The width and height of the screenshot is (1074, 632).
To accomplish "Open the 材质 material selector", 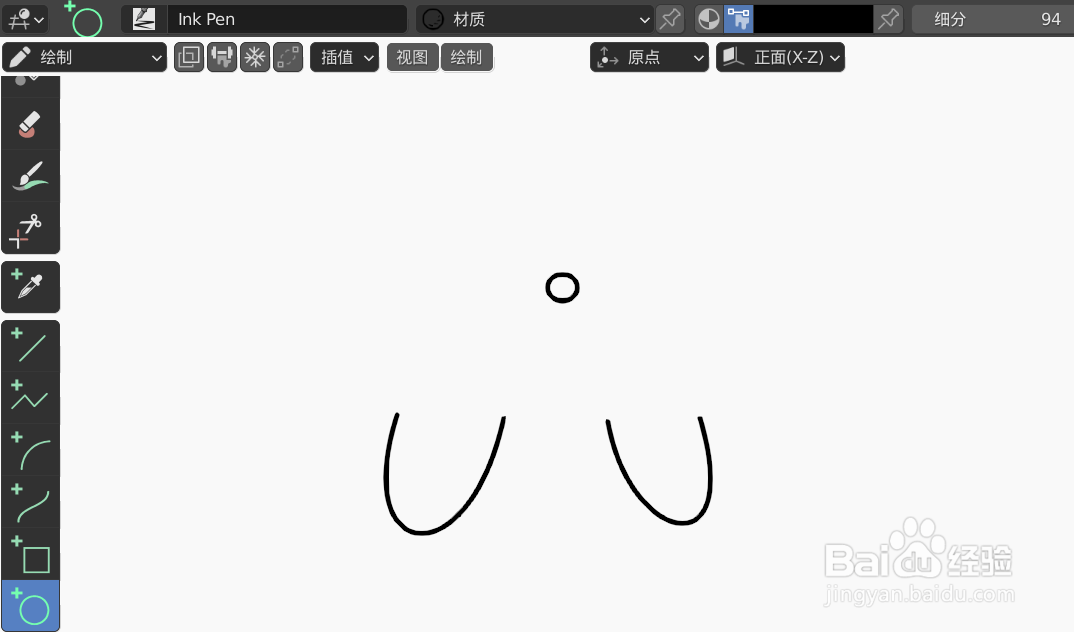I will pos(535,19).
